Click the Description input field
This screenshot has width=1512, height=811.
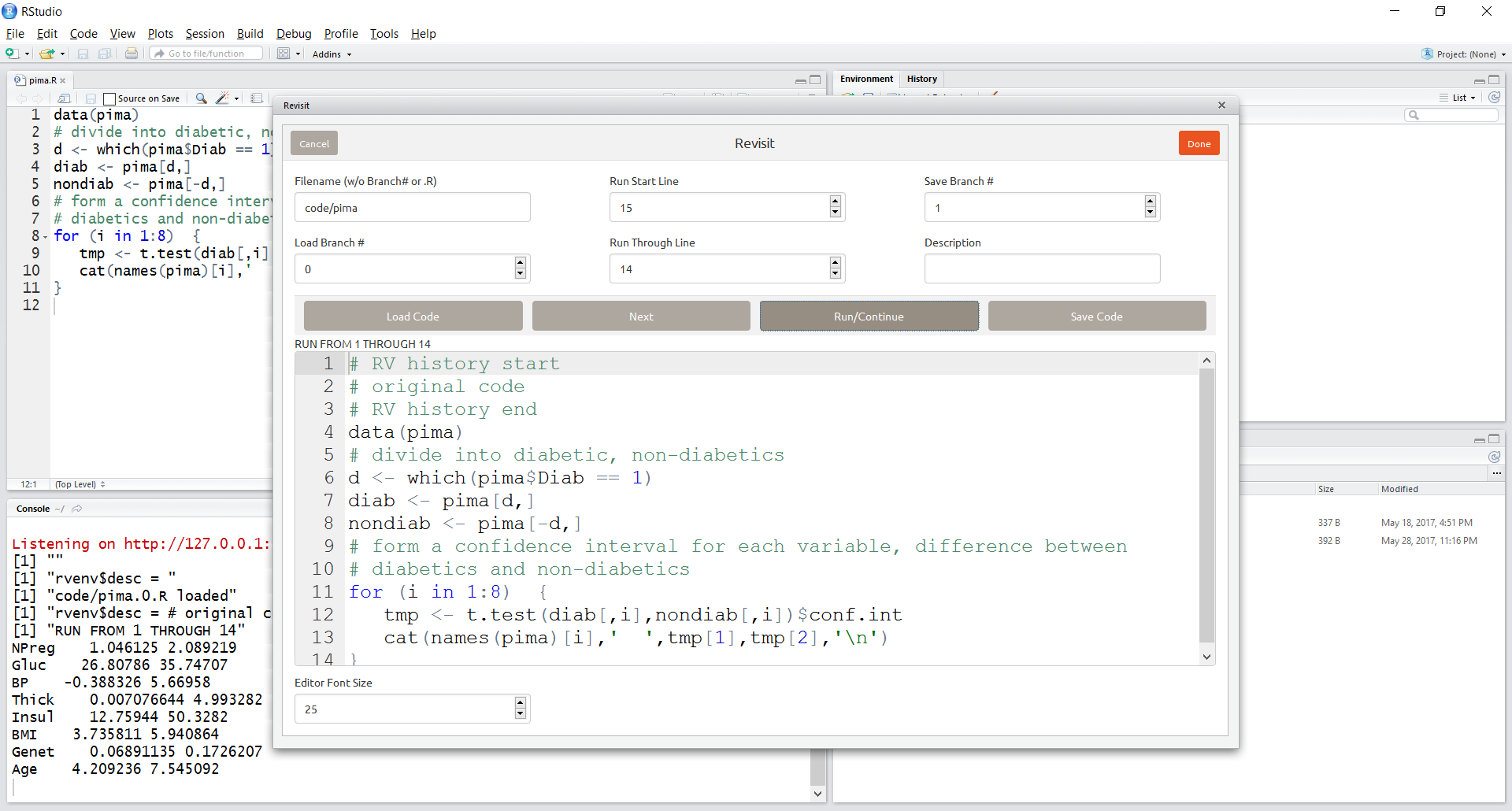click(1042, 269)
